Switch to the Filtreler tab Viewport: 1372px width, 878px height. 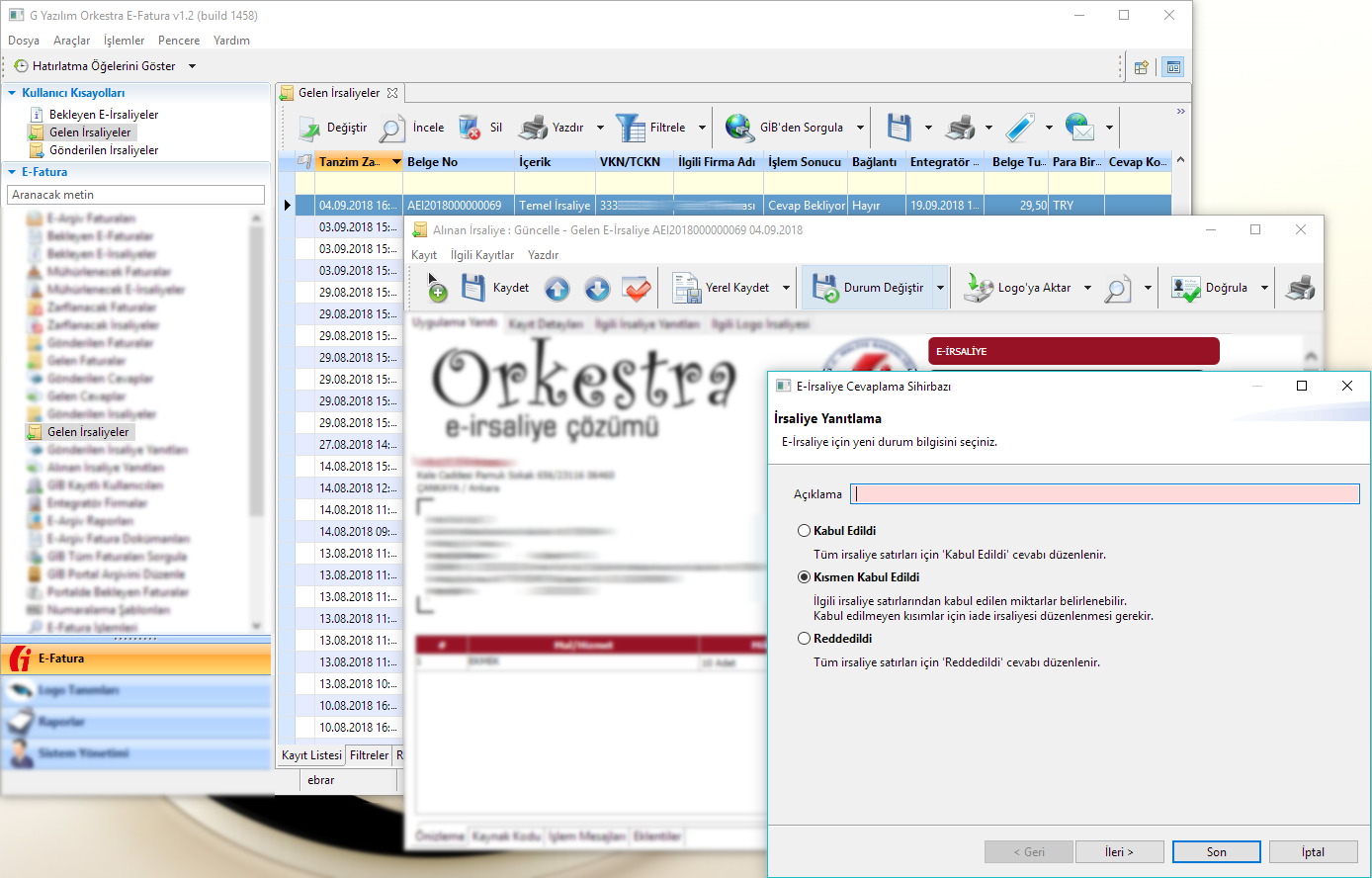point(369,755)
